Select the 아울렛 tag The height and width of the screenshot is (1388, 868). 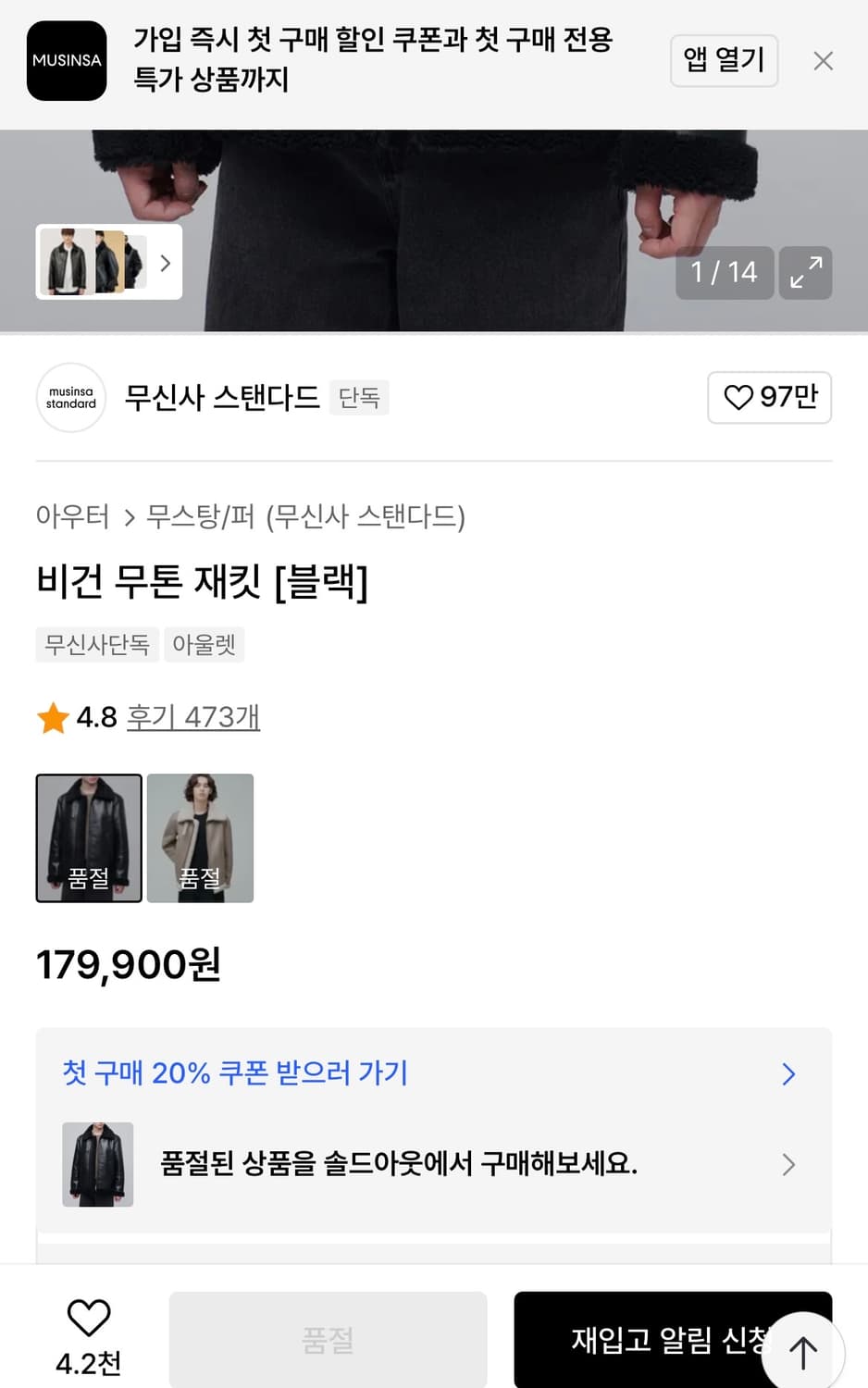[x=204, y=644]
